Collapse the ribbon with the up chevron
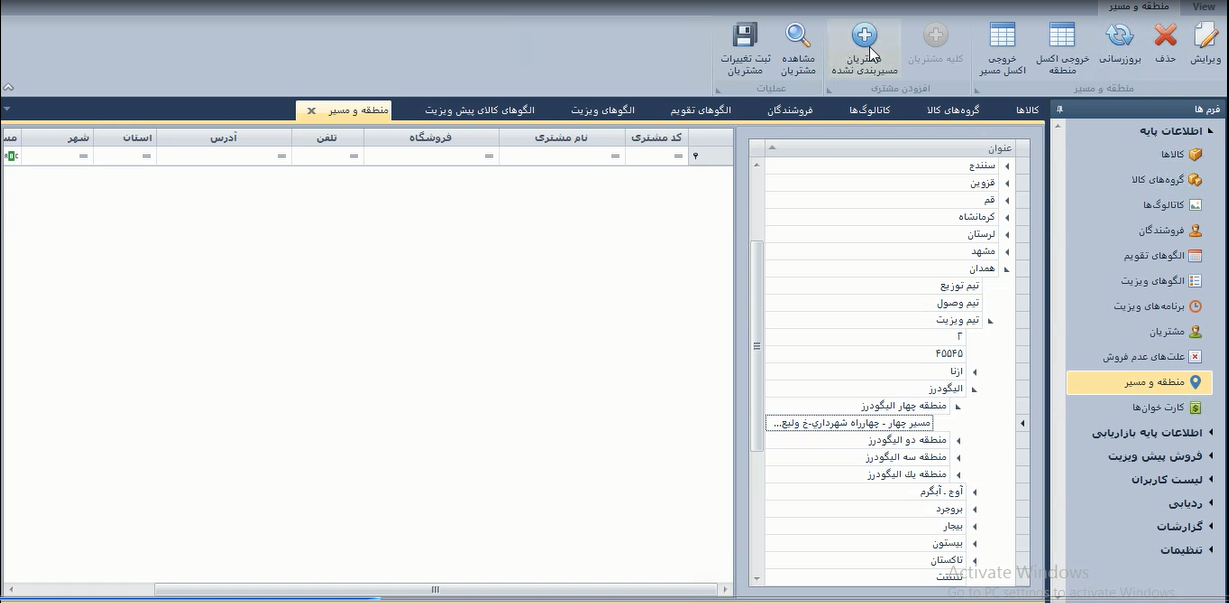Viewport: 1229px width, 603px height. [x=8, y=87]
